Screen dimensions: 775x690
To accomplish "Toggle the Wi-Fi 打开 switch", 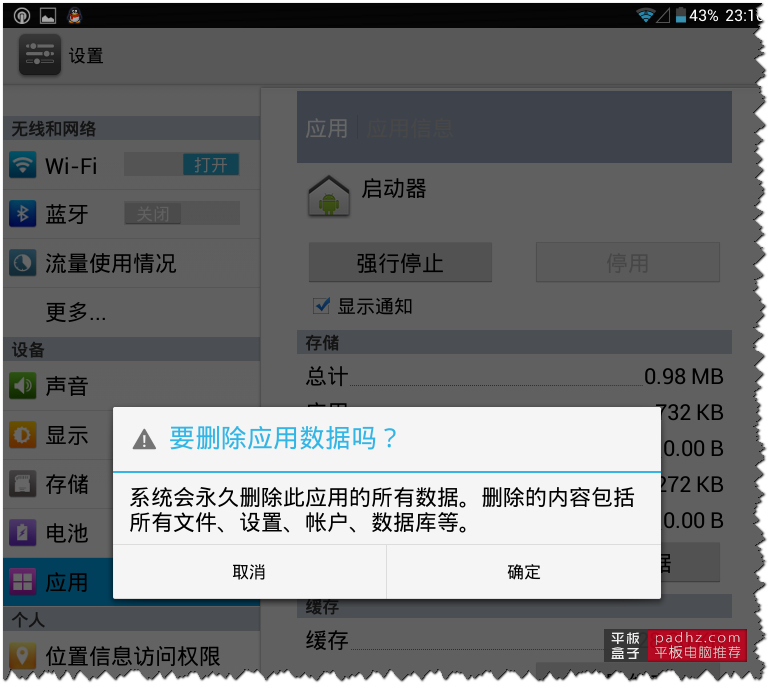I will [x=183, y=166].
